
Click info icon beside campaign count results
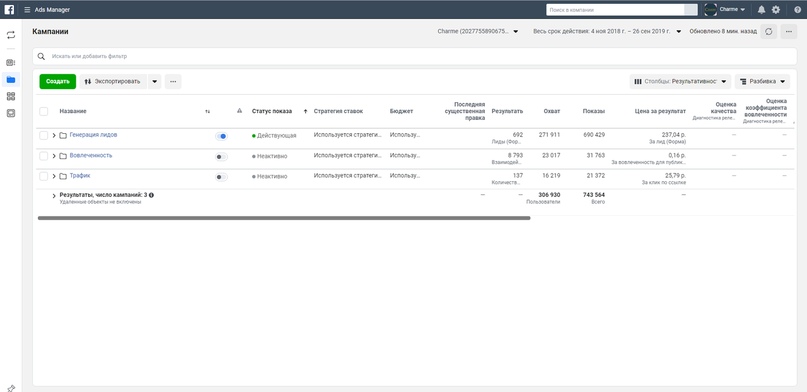(x=151, y=195)
